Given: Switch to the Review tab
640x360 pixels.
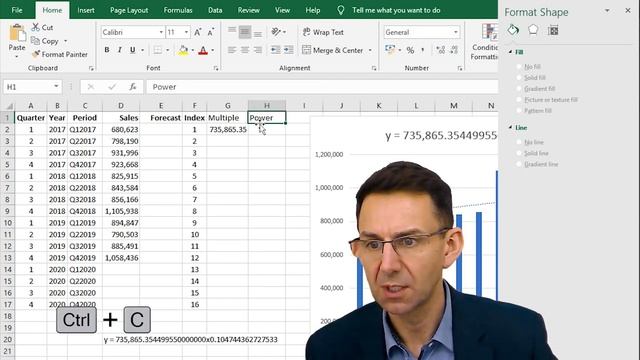Looking at the screenshot, I should (249, 10).
